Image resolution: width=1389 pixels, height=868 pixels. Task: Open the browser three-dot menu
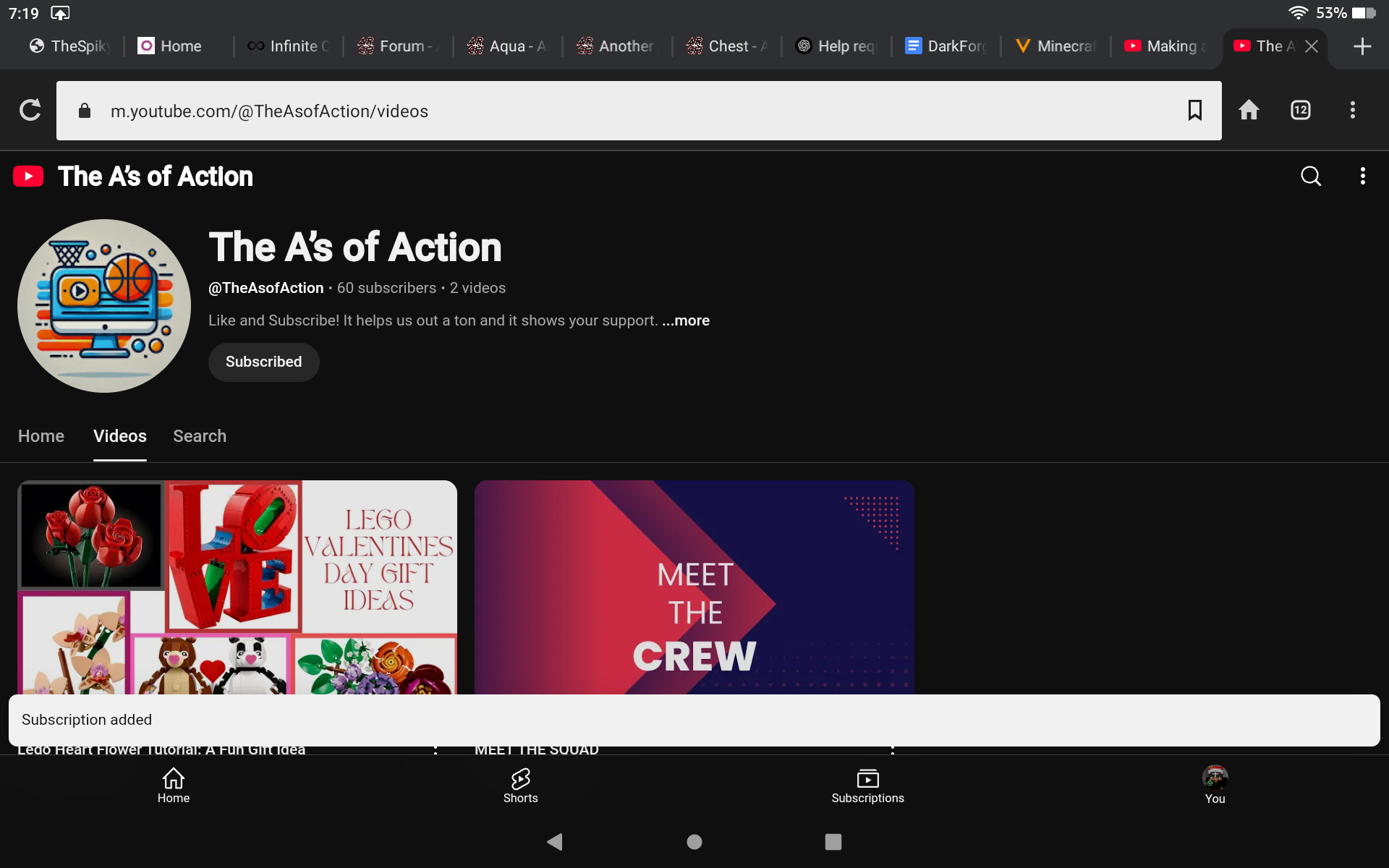[1352, 110]
